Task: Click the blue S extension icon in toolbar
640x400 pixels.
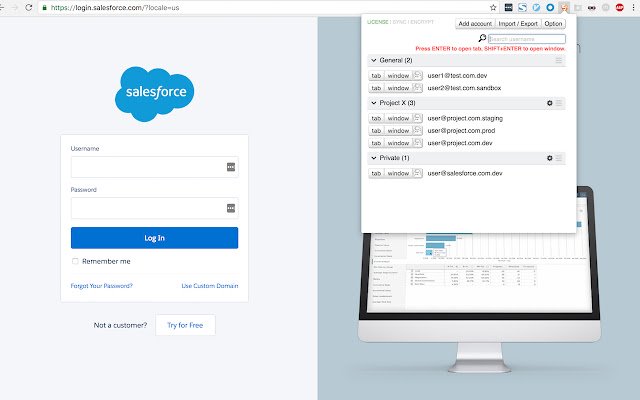Action: click(x=522, y=7)
